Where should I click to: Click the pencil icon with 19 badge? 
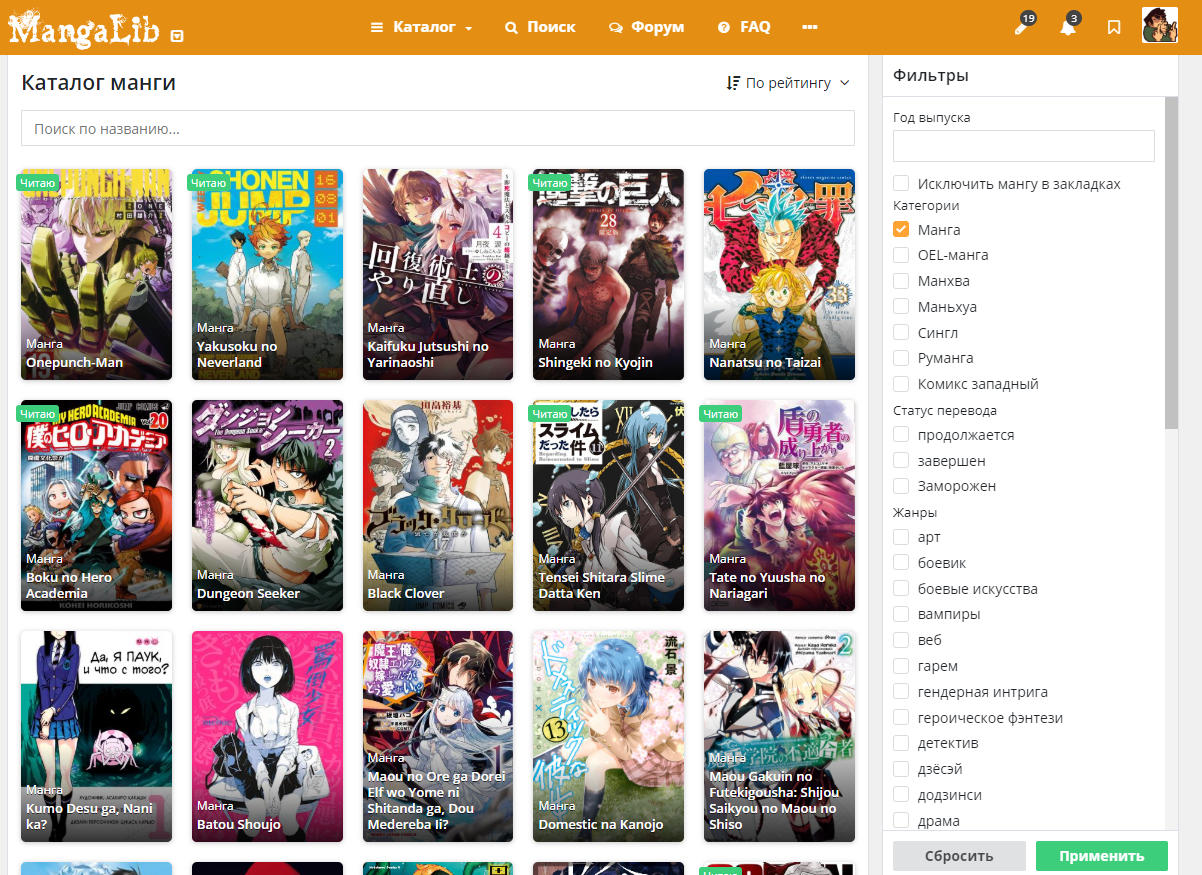(1022, 27)
